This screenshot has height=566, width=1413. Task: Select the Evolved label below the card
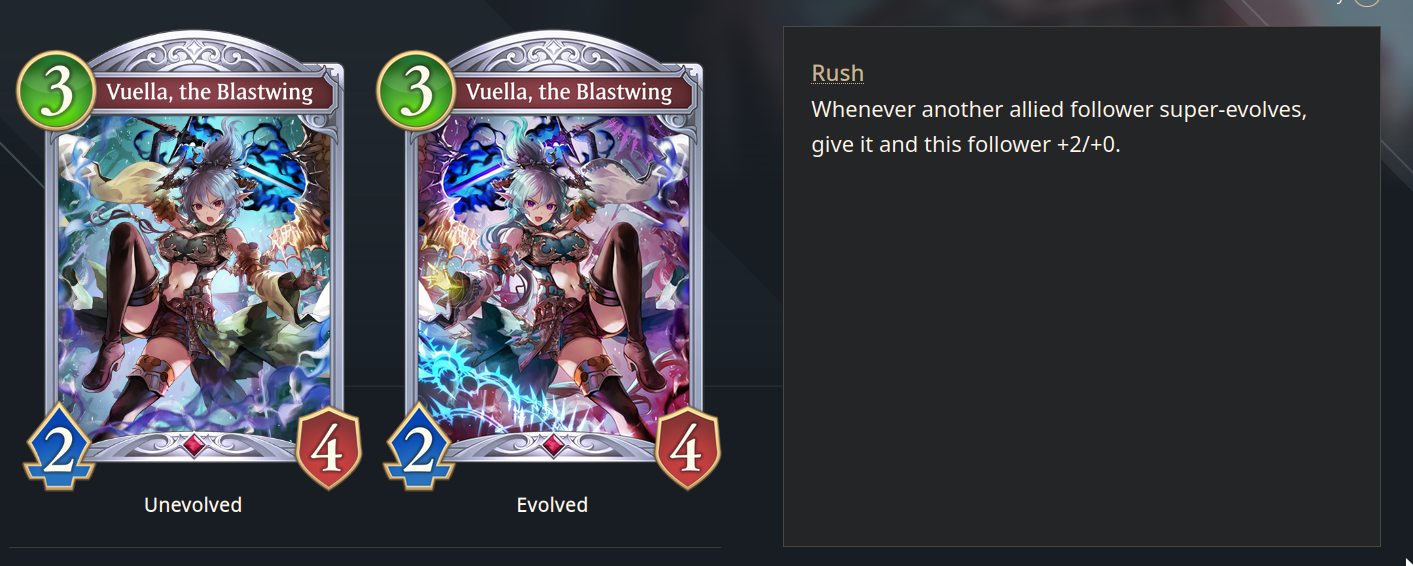[552, 505]
